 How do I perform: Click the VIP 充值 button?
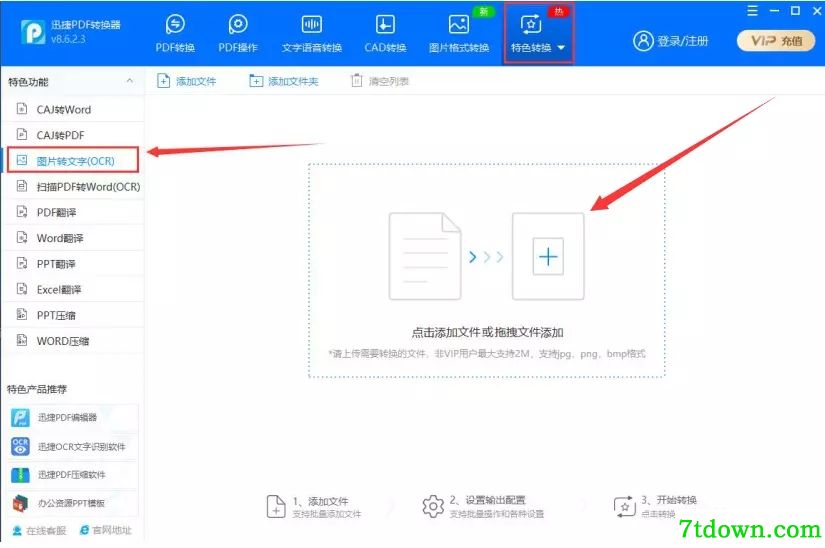click(776, 40)
